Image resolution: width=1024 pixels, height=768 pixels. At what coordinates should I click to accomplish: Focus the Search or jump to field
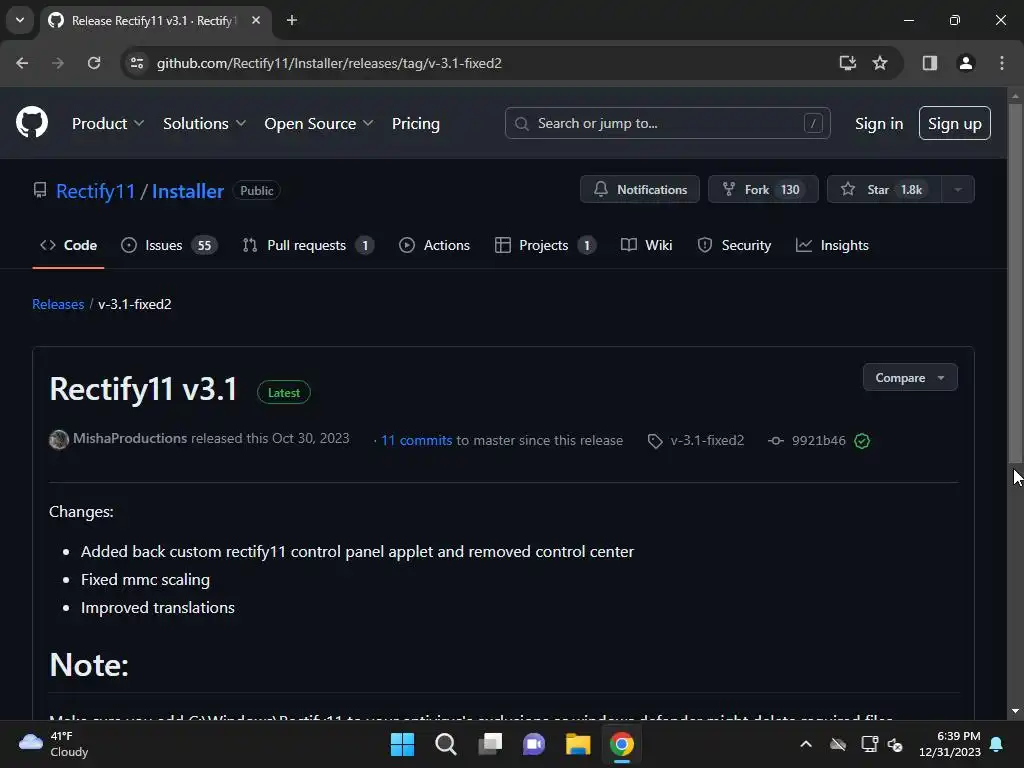[x=667, y=123]
